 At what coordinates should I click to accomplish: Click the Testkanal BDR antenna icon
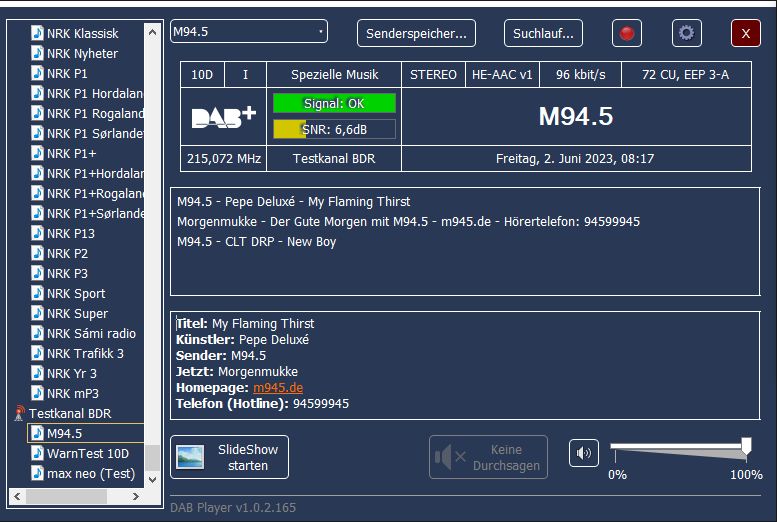[20, 413]
